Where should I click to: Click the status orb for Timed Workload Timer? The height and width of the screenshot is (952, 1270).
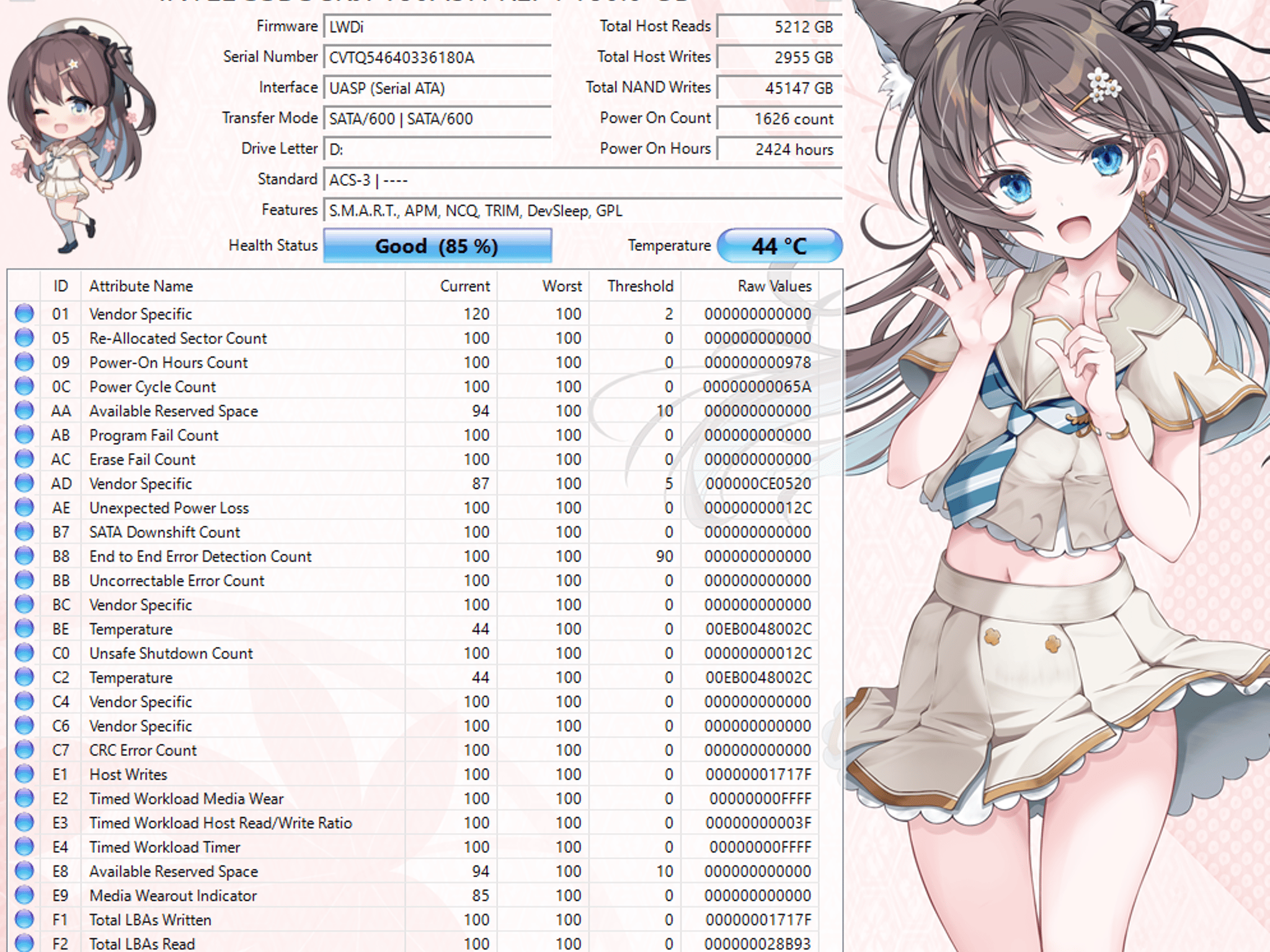click(24, 847)
